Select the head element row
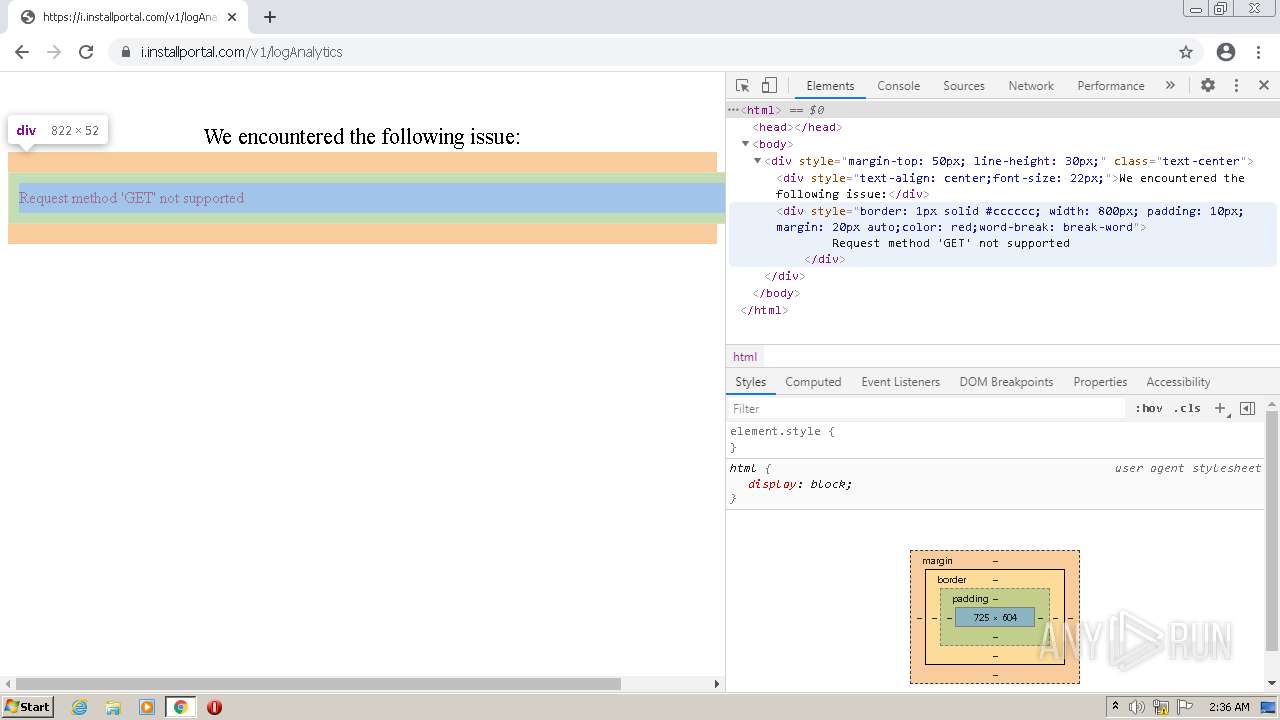1280x720 pixels. [x=1003, y=127]
